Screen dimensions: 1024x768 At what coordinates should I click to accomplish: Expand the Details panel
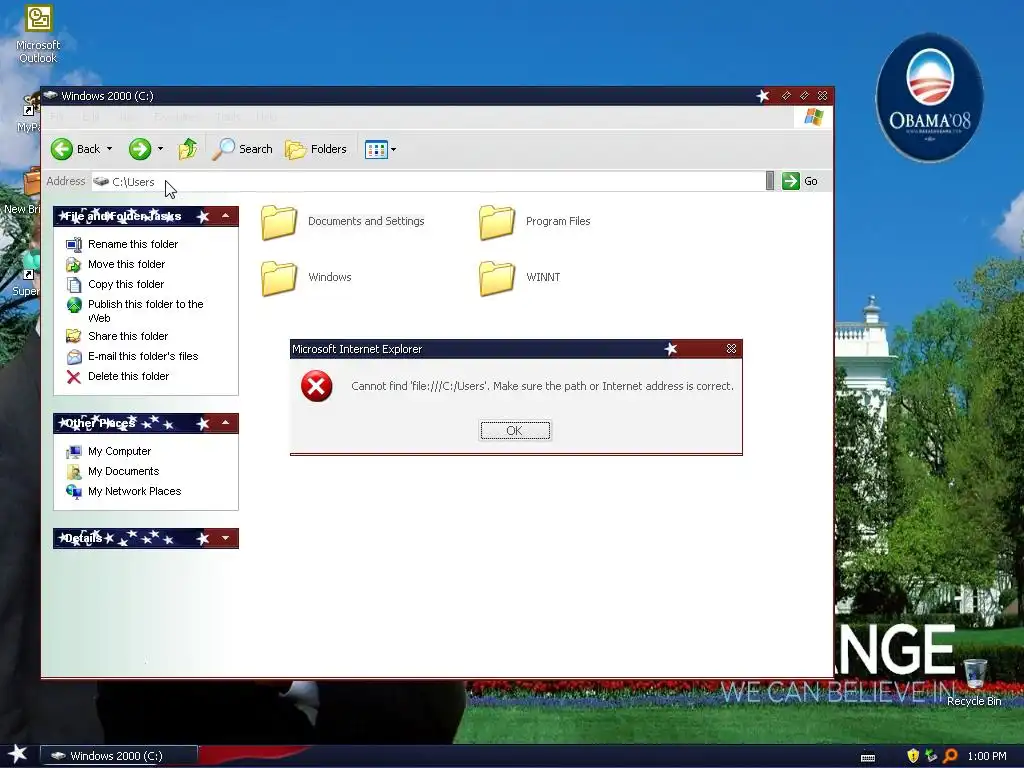pyautogui.click(x=225, y=538)
